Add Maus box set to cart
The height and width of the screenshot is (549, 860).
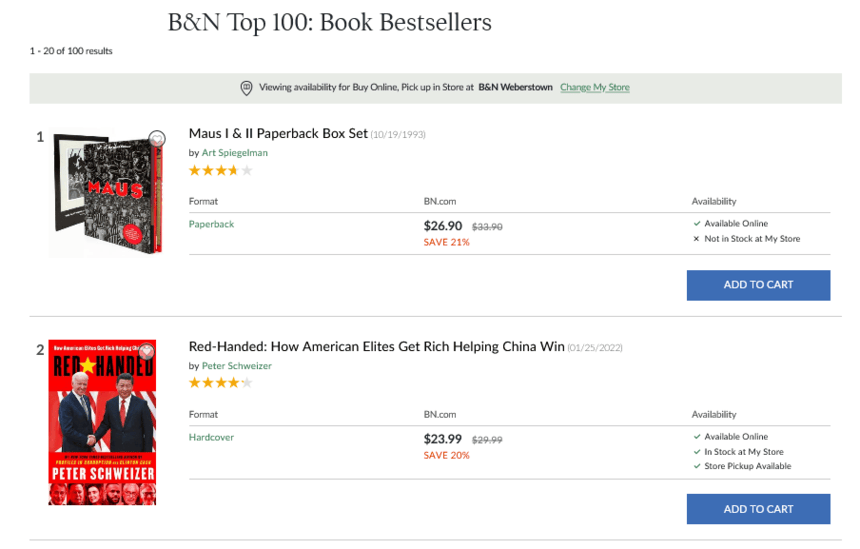pos(758,285)
